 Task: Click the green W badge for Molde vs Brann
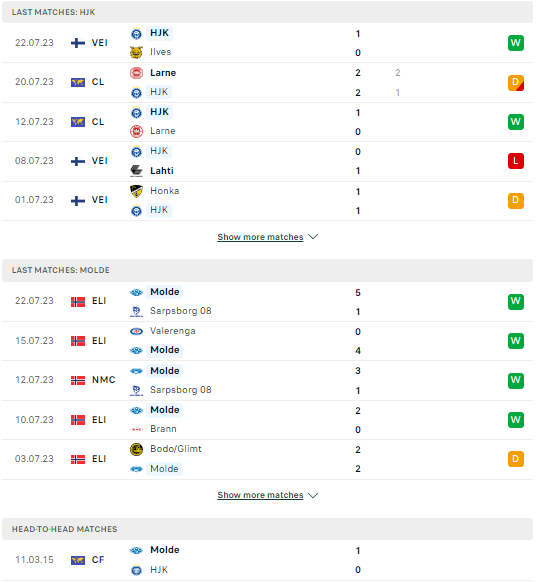click(x=516, y=420)
